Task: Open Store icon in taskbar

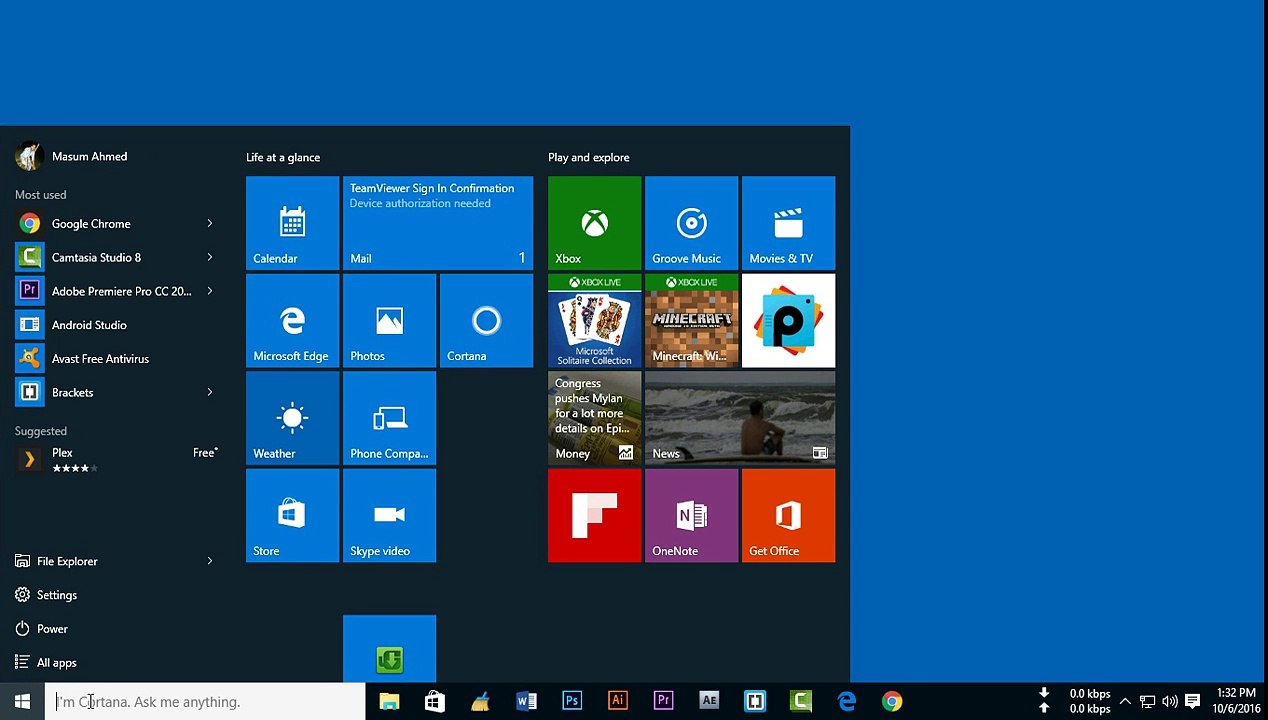Action: [x=435, y=702]
